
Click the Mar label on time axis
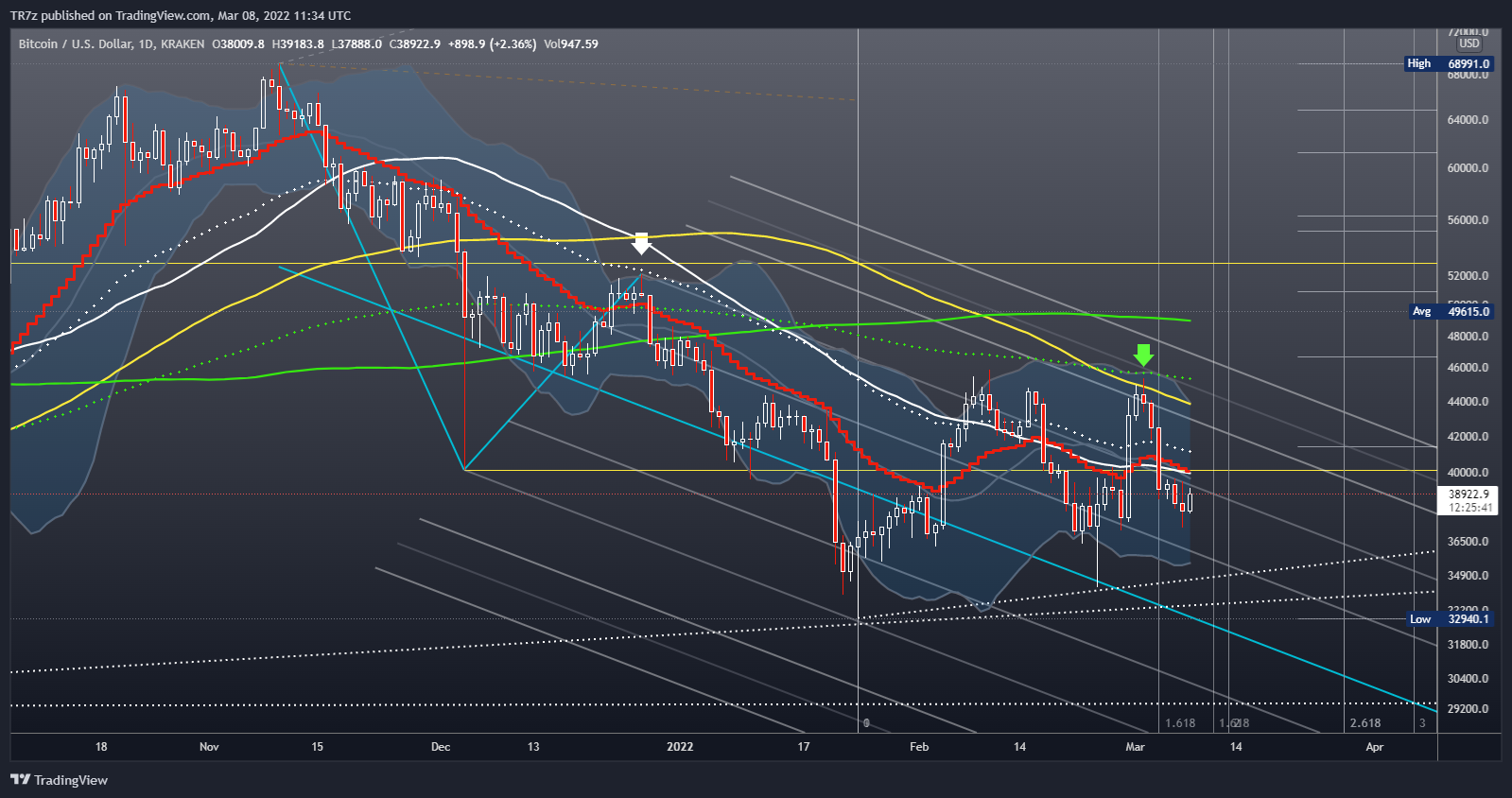point(1135,747)
